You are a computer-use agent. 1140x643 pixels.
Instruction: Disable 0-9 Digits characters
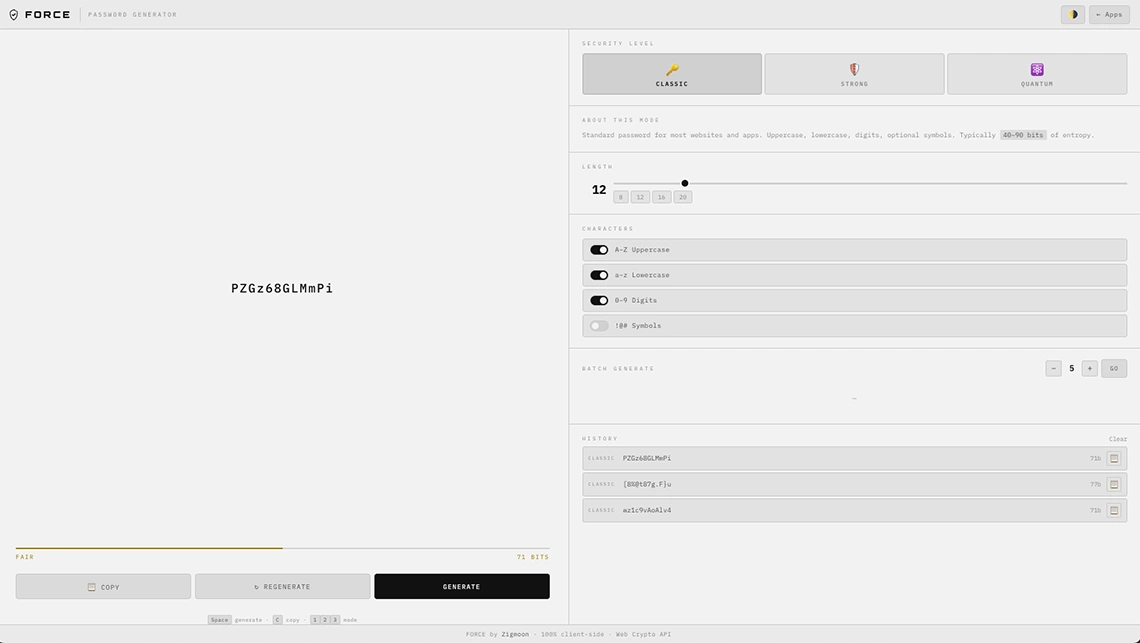pos(599,300)
